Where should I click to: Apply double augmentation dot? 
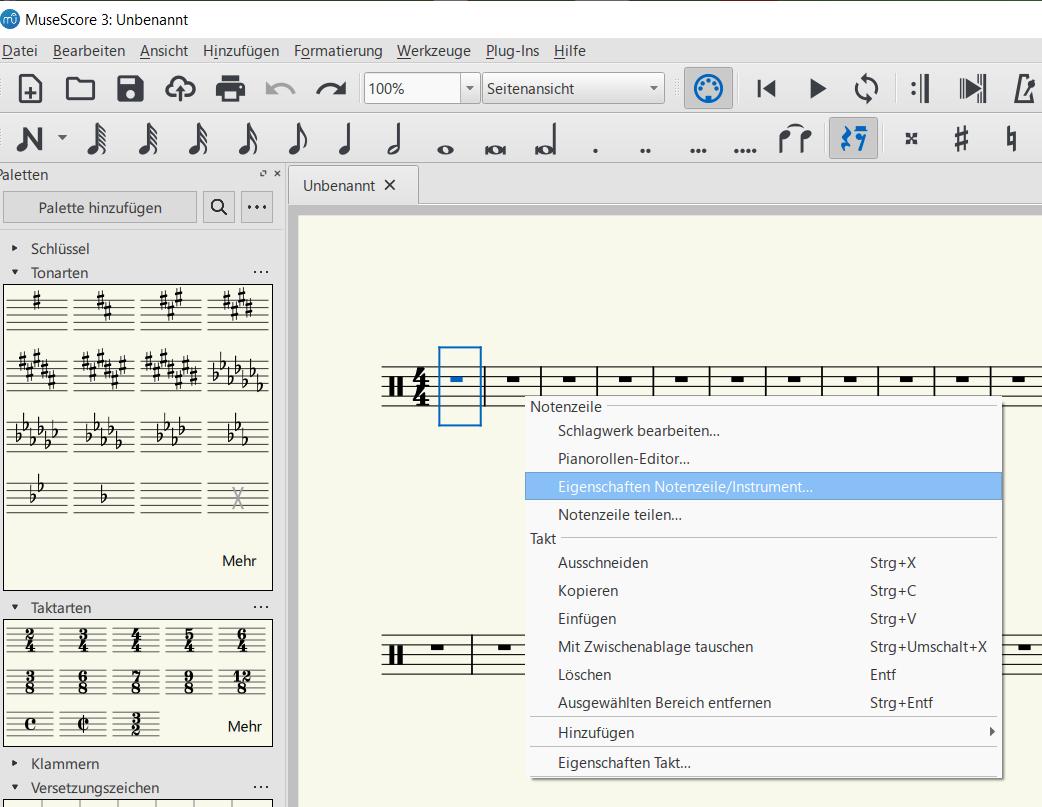click(x=645, y=151)
